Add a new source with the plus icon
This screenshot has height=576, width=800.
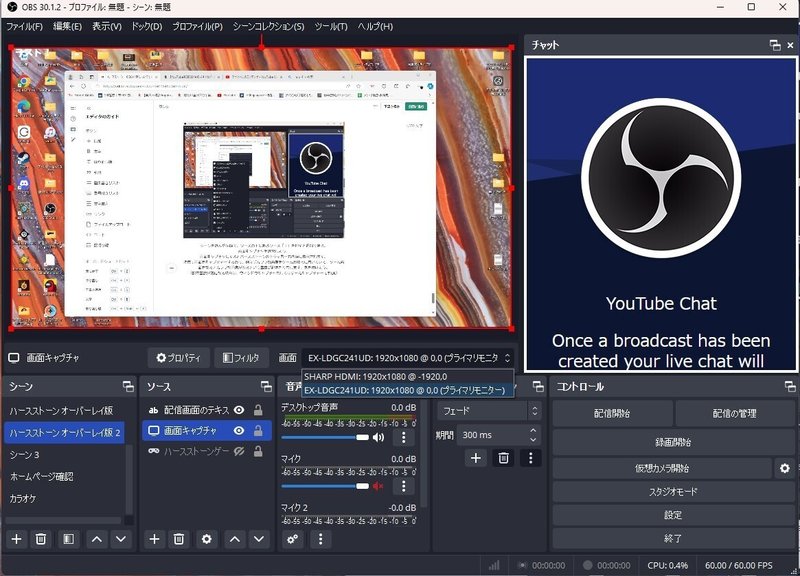point(154,539)
